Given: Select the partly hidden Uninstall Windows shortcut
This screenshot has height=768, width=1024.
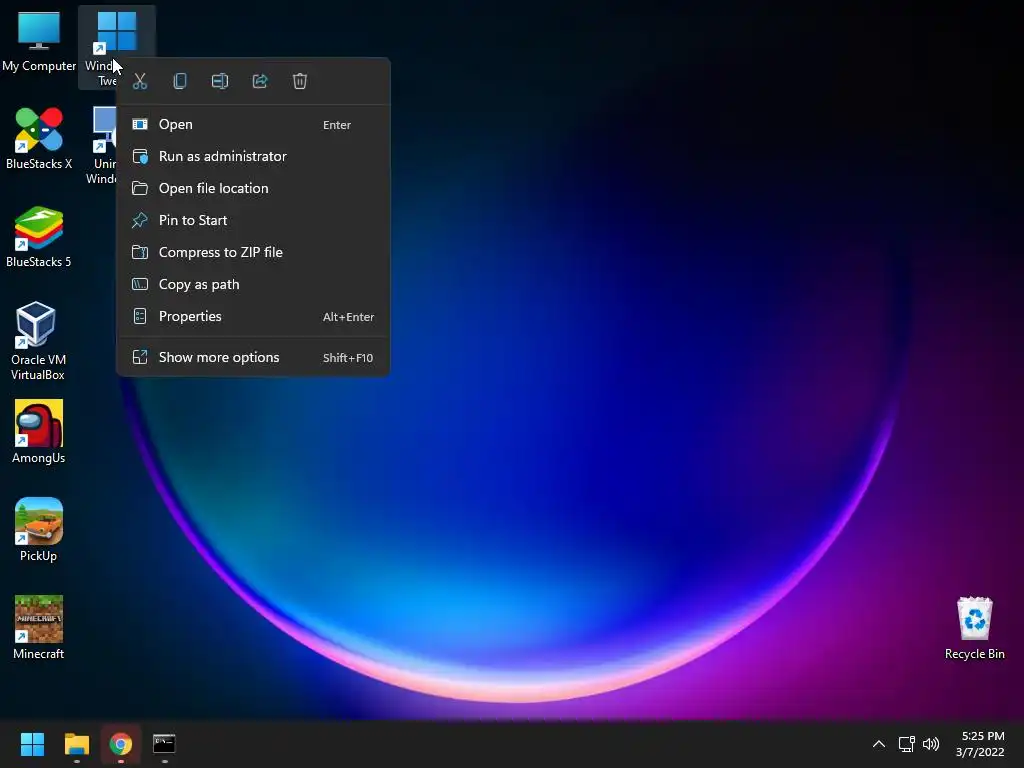Looking at the screenshot, I should (x=102, y=145).
